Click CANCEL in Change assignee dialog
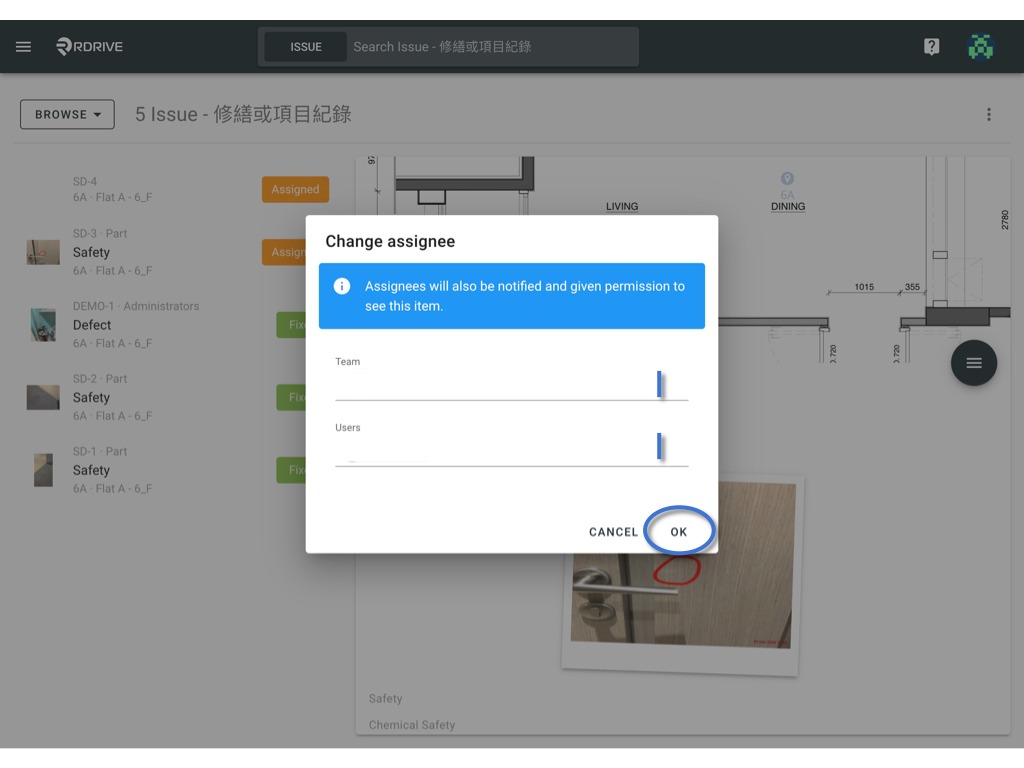This screenshot has width=1024, height=768. tap(613, 532)
